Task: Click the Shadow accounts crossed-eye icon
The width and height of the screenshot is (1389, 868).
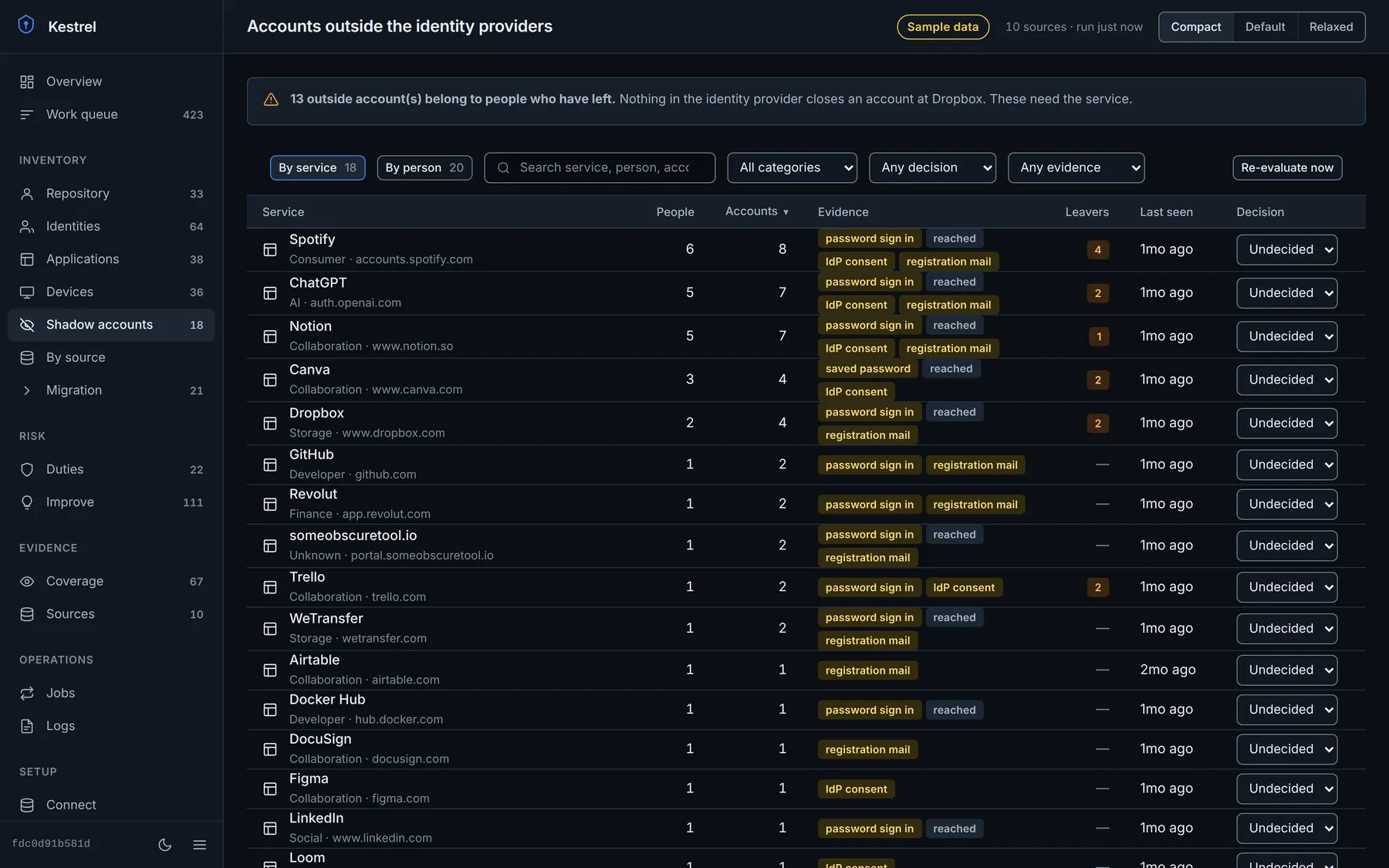Action: click(x=27, y=325)
